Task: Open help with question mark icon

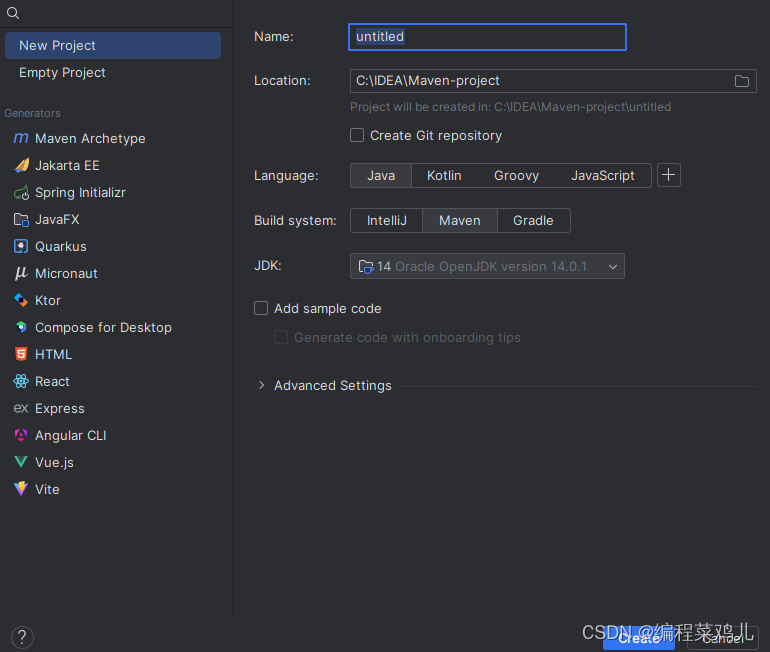Action: pos(22,637)
